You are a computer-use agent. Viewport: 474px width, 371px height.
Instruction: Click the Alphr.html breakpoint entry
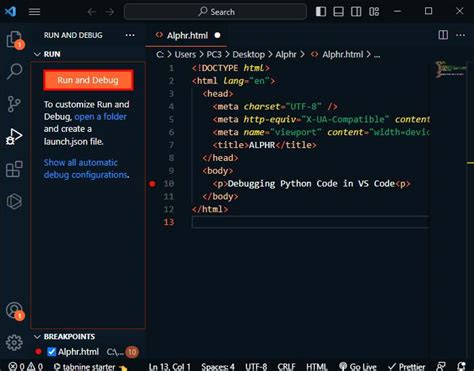click(x=88, y=352)
